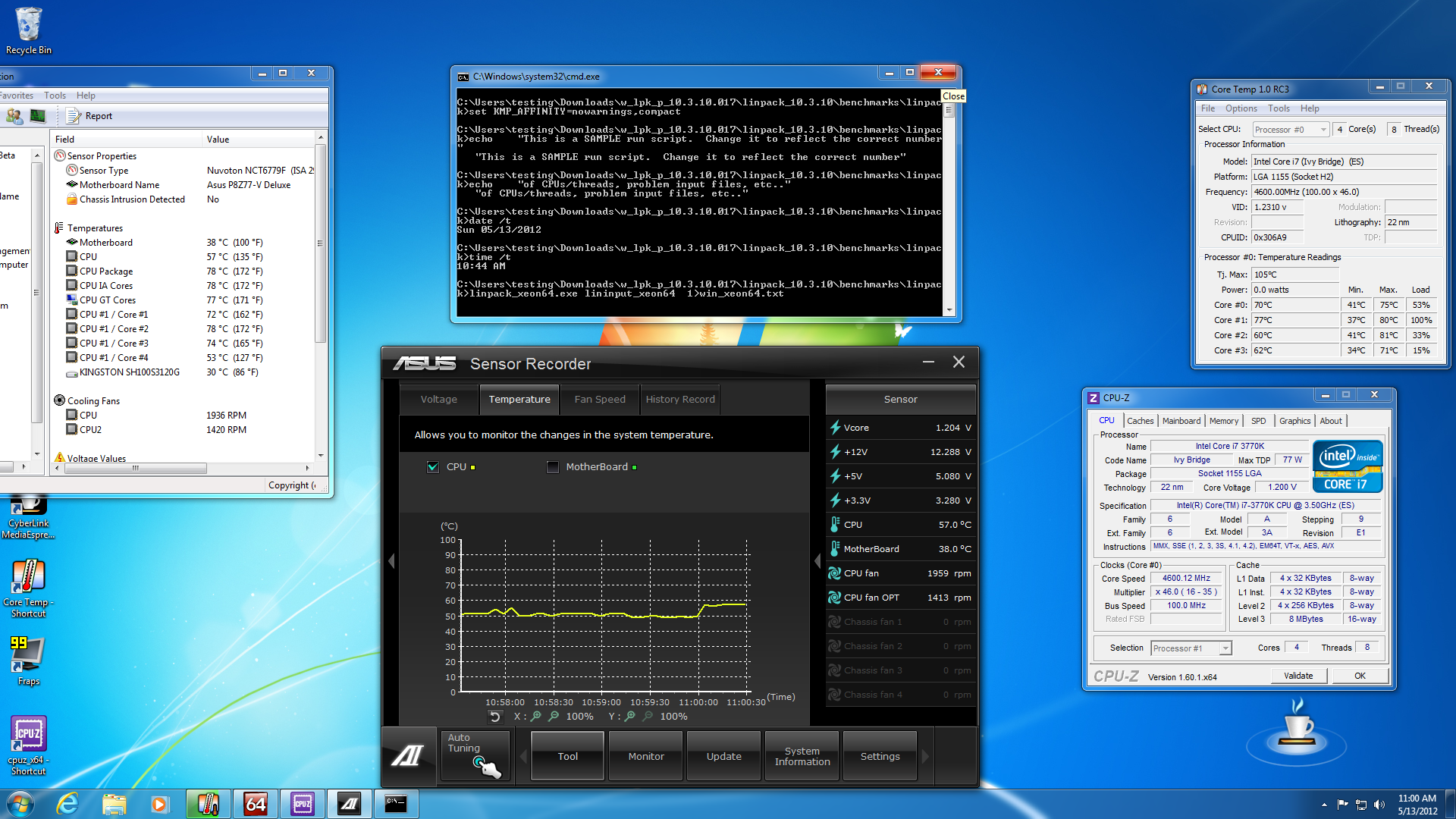Open Recycle Bin desktop icon
Viewport: 1456px width, 819px height.
tap(29, 30)
